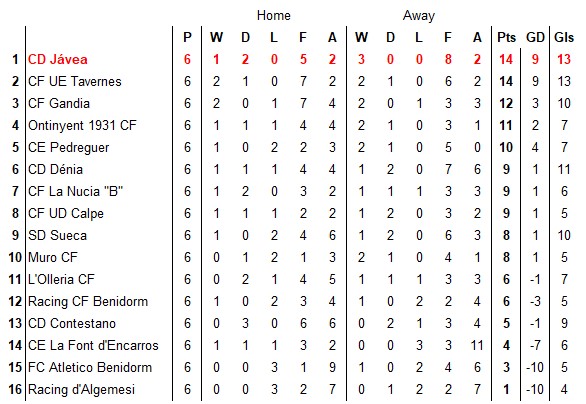The height and width of the screenshot is (404, 586).
Task: Click CD Jávea's 14 points value
Action: click(x=506, y=59)
